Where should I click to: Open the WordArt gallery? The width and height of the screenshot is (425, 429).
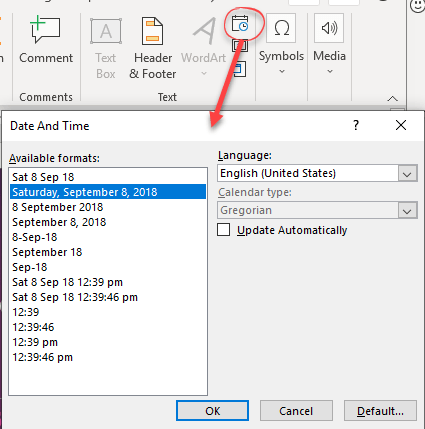point(204,47)
